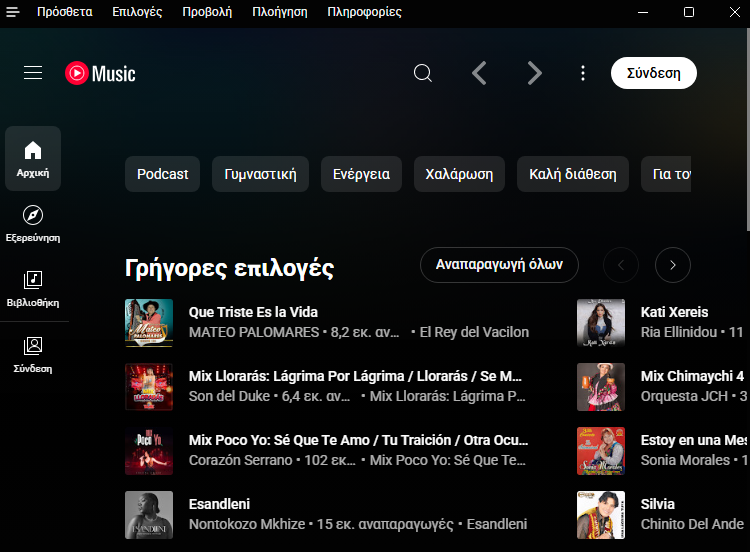The image size is (750, 552).
Task: Click the YouTube Music logo
Action: tap(100, 74)
